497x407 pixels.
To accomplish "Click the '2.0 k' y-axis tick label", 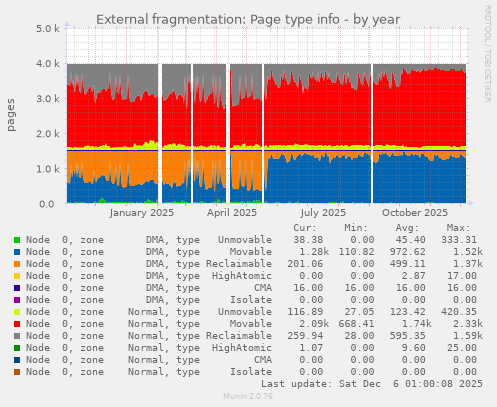I will tap(48, 134).
